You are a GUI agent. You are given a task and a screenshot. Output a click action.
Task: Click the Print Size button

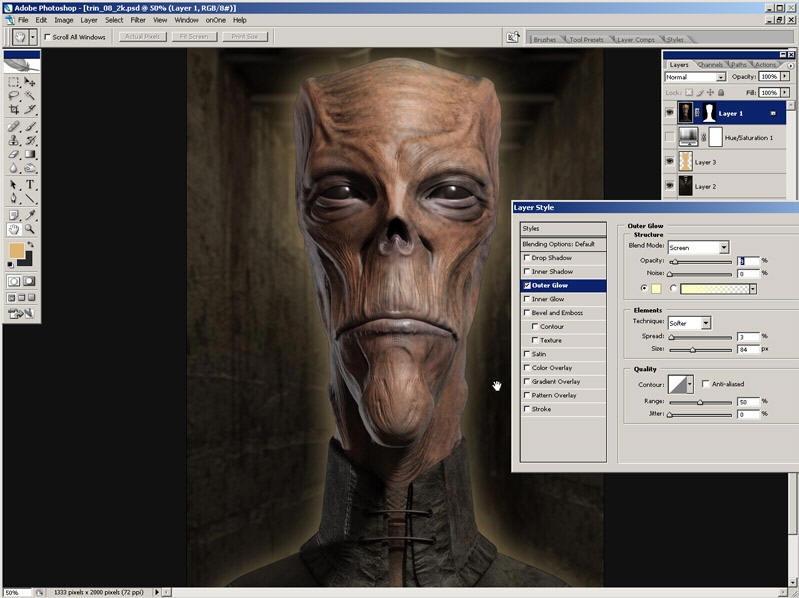coord(245,37)
